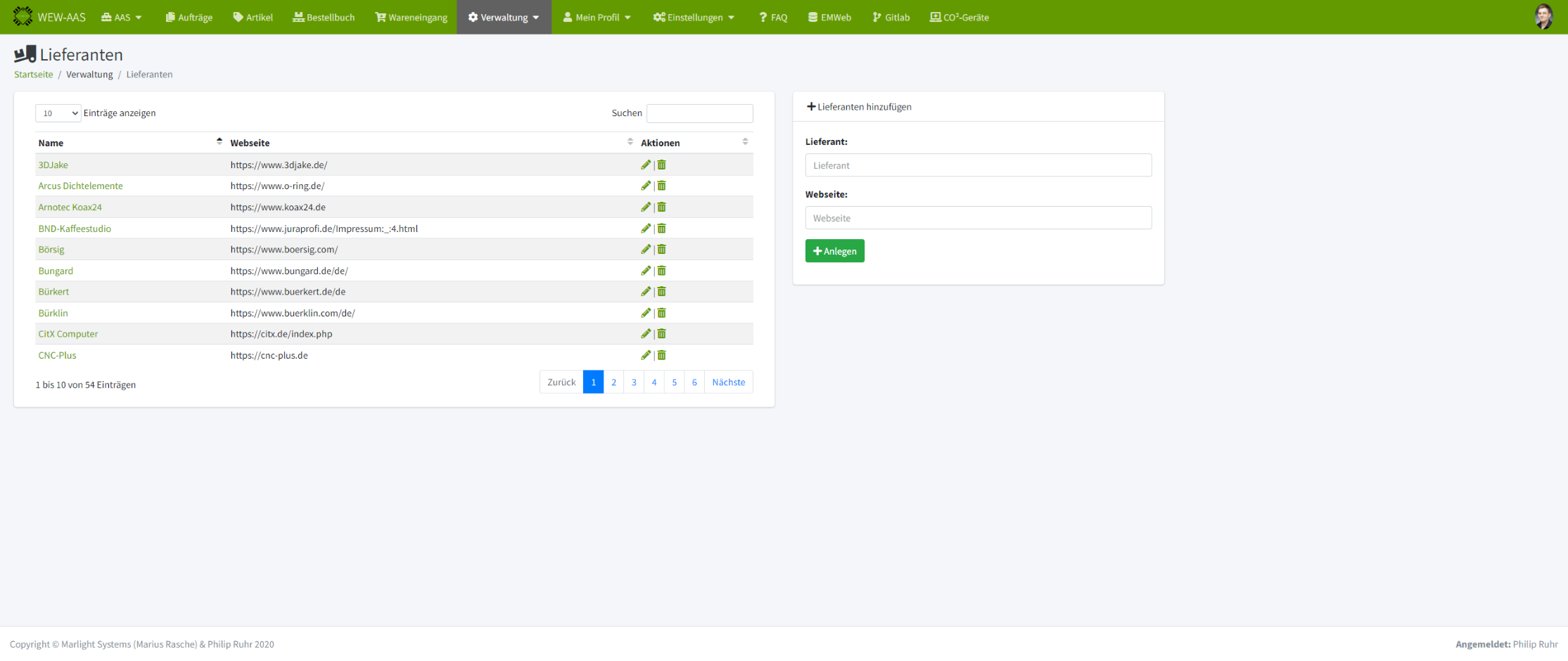
Task: Go to the Nächste pagination page
Action: click(x=728, y=382)
